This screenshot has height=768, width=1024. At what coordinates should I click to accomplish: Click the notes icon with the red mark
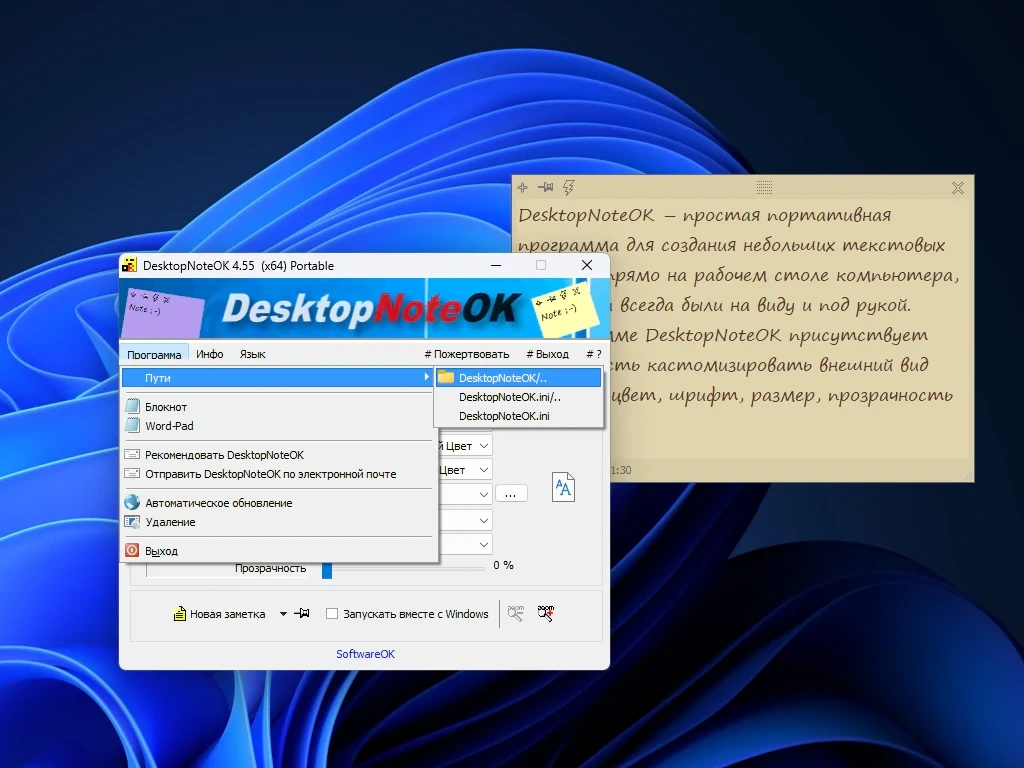(x=546, y=613)
